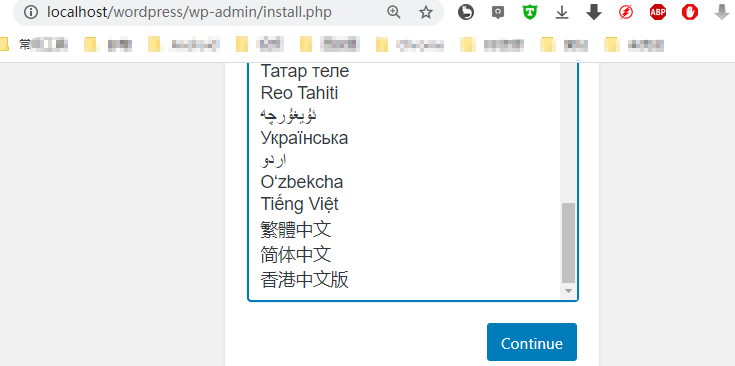This screenshot has width=735, height=366.
Task: Click the green T shield extension icon
Action: 530,13
